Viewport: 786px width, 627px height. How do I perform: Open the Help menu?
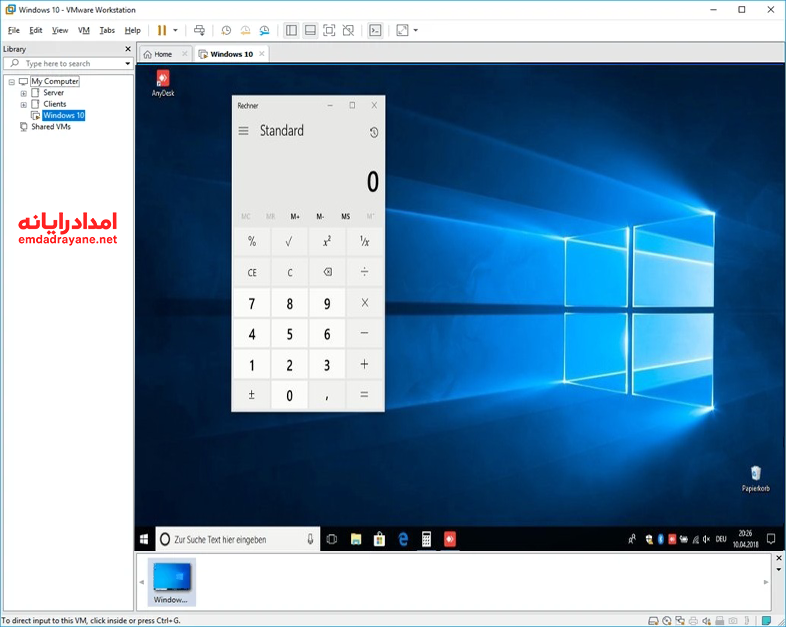click(132, 31)
